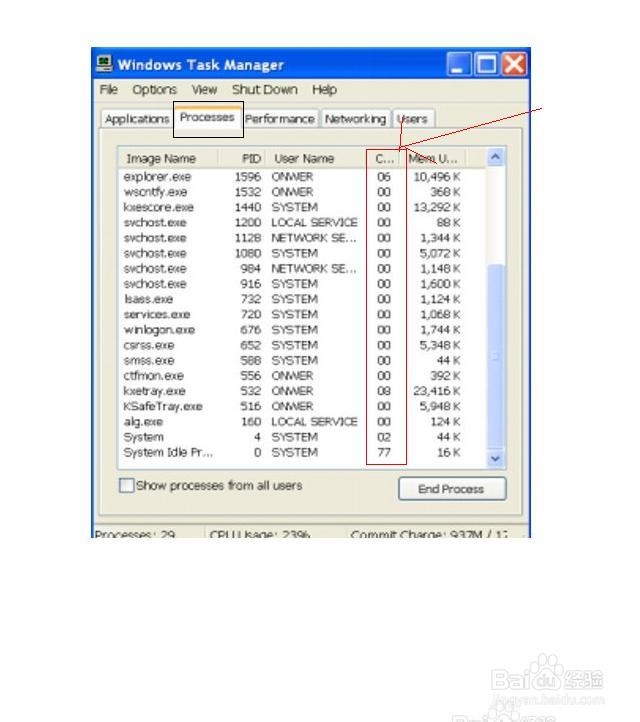Viewport: 640px width, 722px height.
Task: Minimize the Task Manager window
Action: coord(459,64)
